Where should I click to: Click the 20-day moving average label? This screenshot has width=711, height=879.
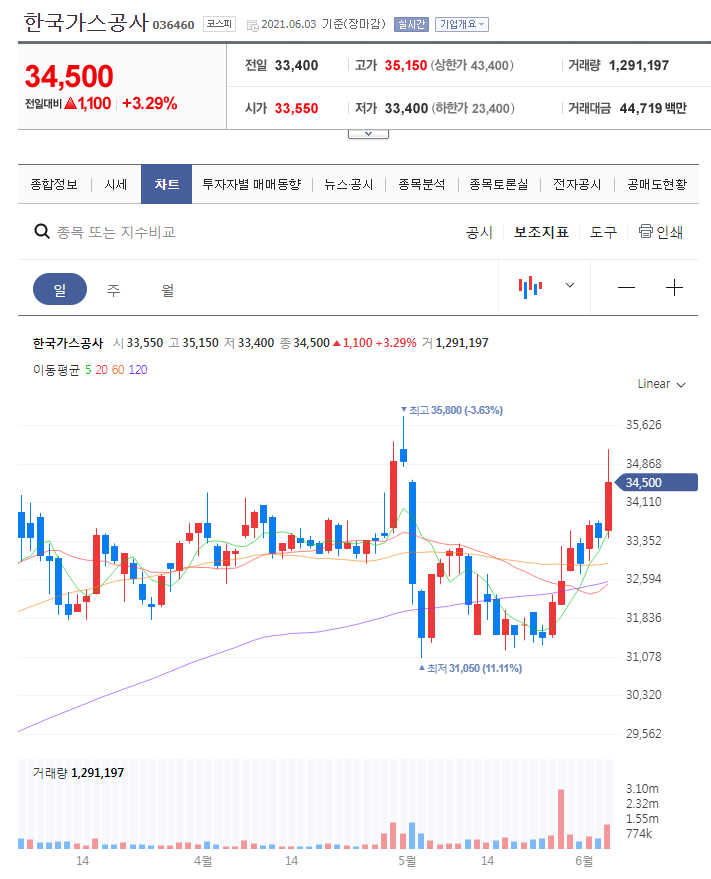pyautogui.click(x=101, y=370)
